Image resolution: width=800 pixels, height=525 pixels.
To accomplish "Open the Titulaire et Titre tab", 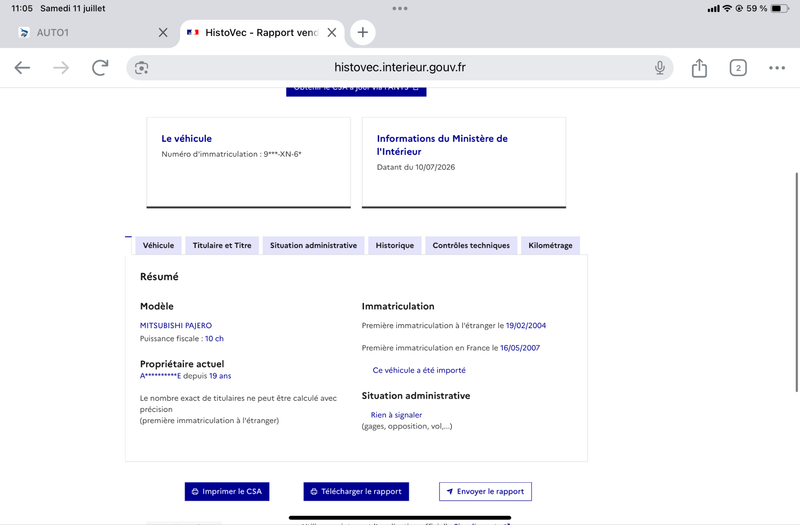I will [x=222, y=245].
